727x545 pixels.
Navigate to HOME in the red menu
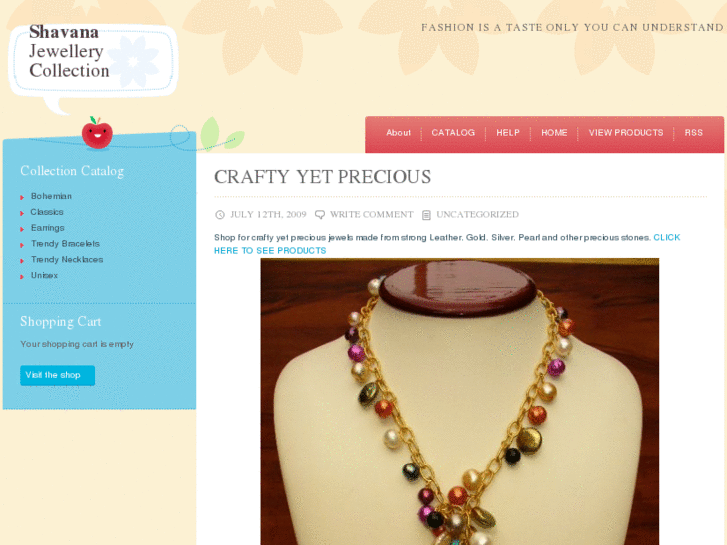[554, 133]
